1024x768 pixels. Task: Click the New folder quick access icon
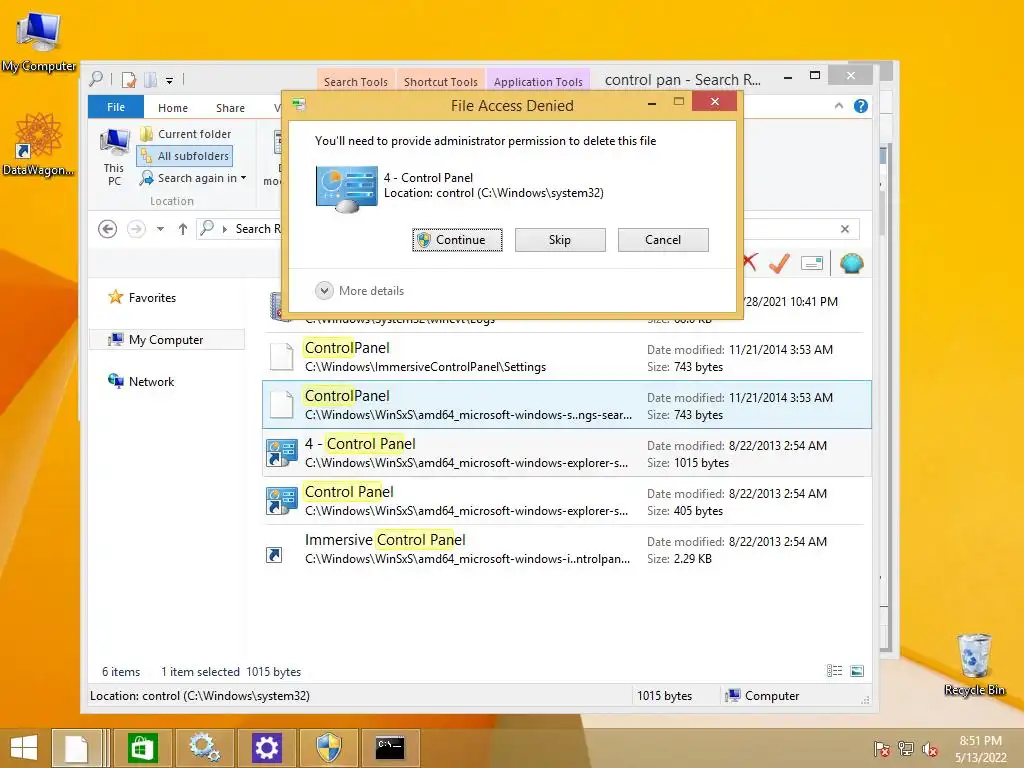(x=151, y=80)
